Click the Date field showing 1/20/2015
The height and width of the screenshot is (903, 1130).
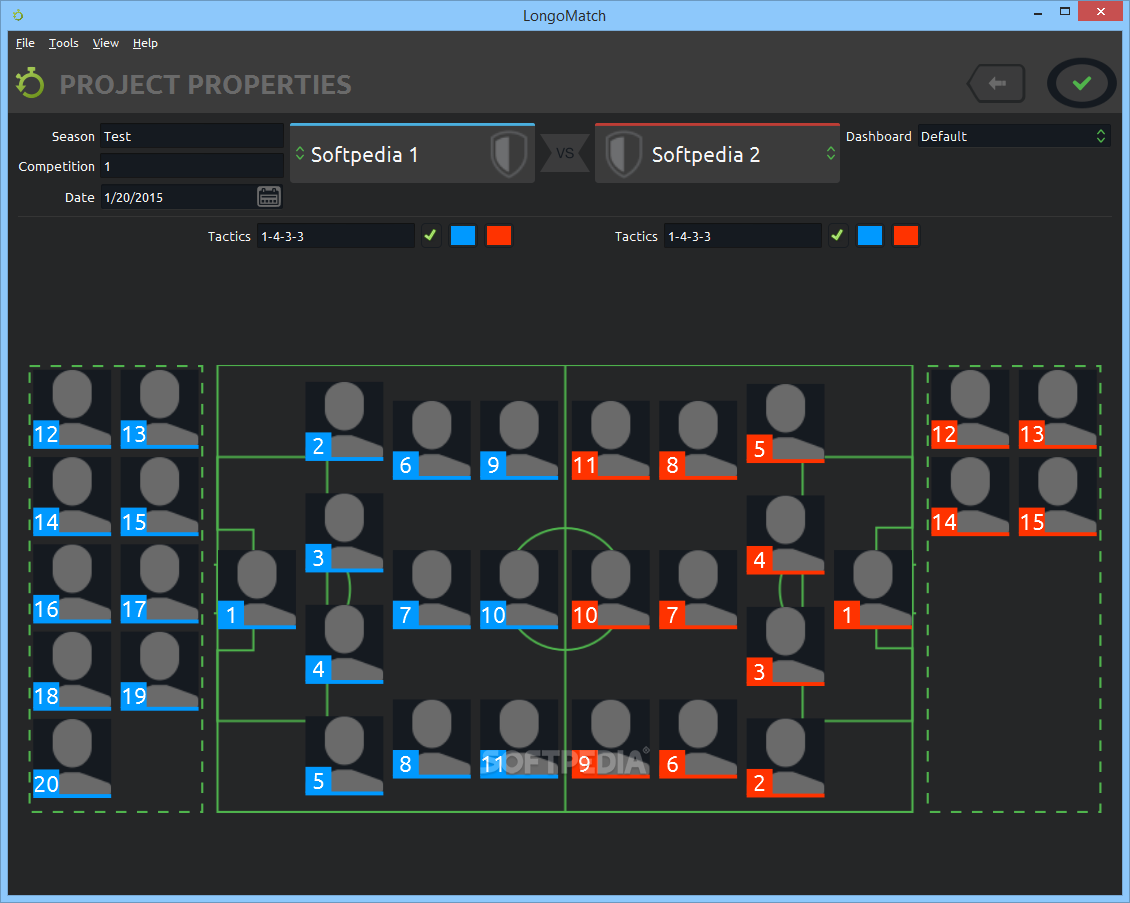tap(177, 197)
